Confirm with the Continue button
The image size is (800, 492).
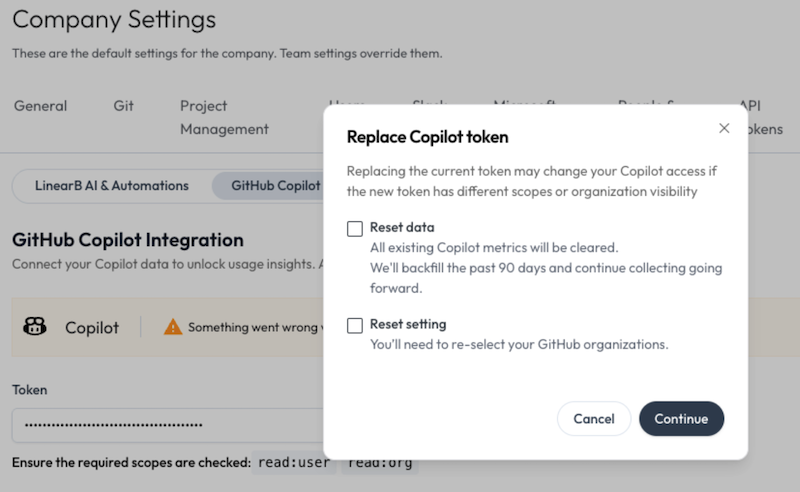tap(681, 419)
